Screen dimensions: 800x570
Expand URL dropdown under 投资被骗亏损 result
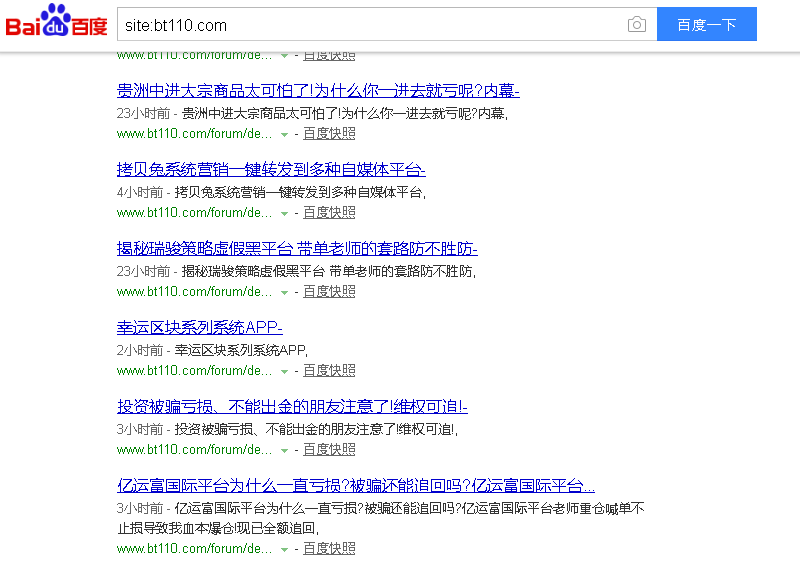point(284,451)
